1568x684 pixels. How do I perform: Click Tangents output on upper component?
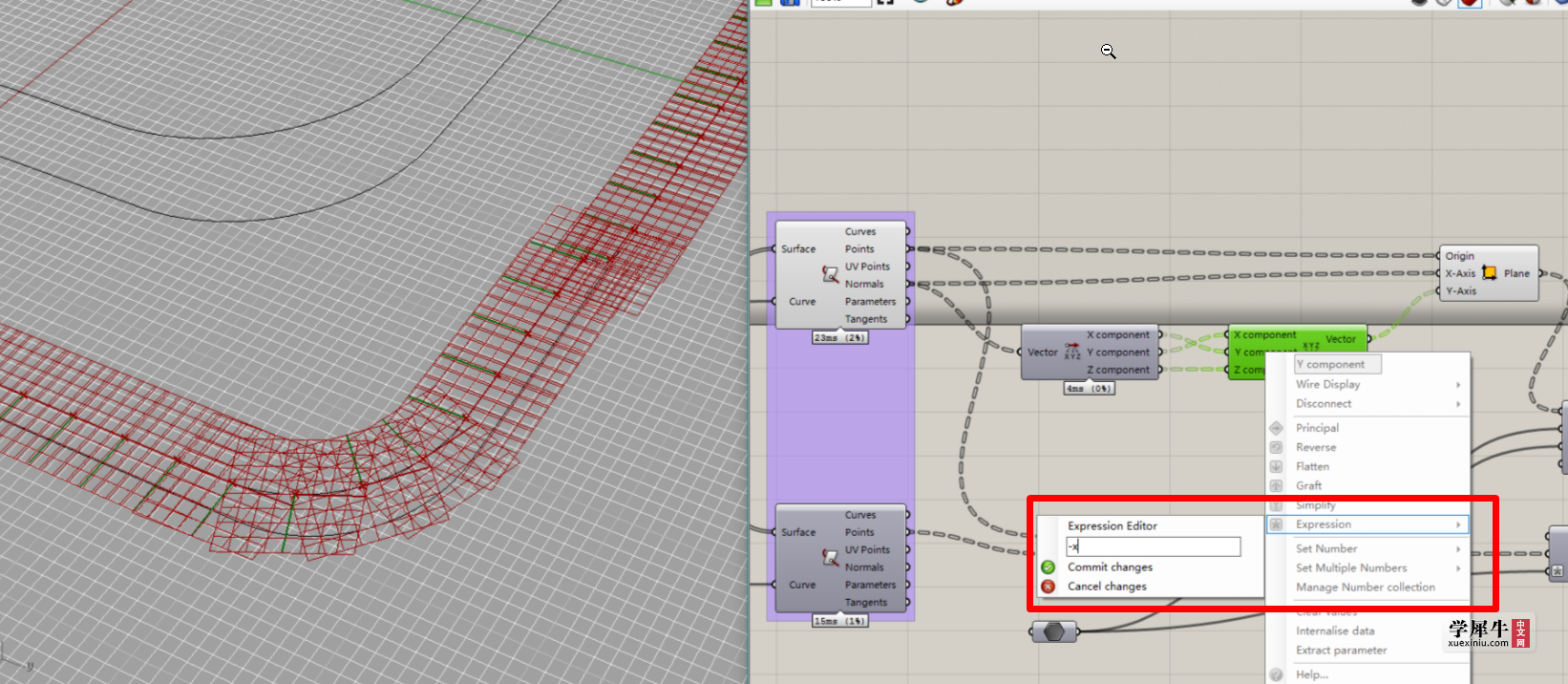tap(865, 319)
